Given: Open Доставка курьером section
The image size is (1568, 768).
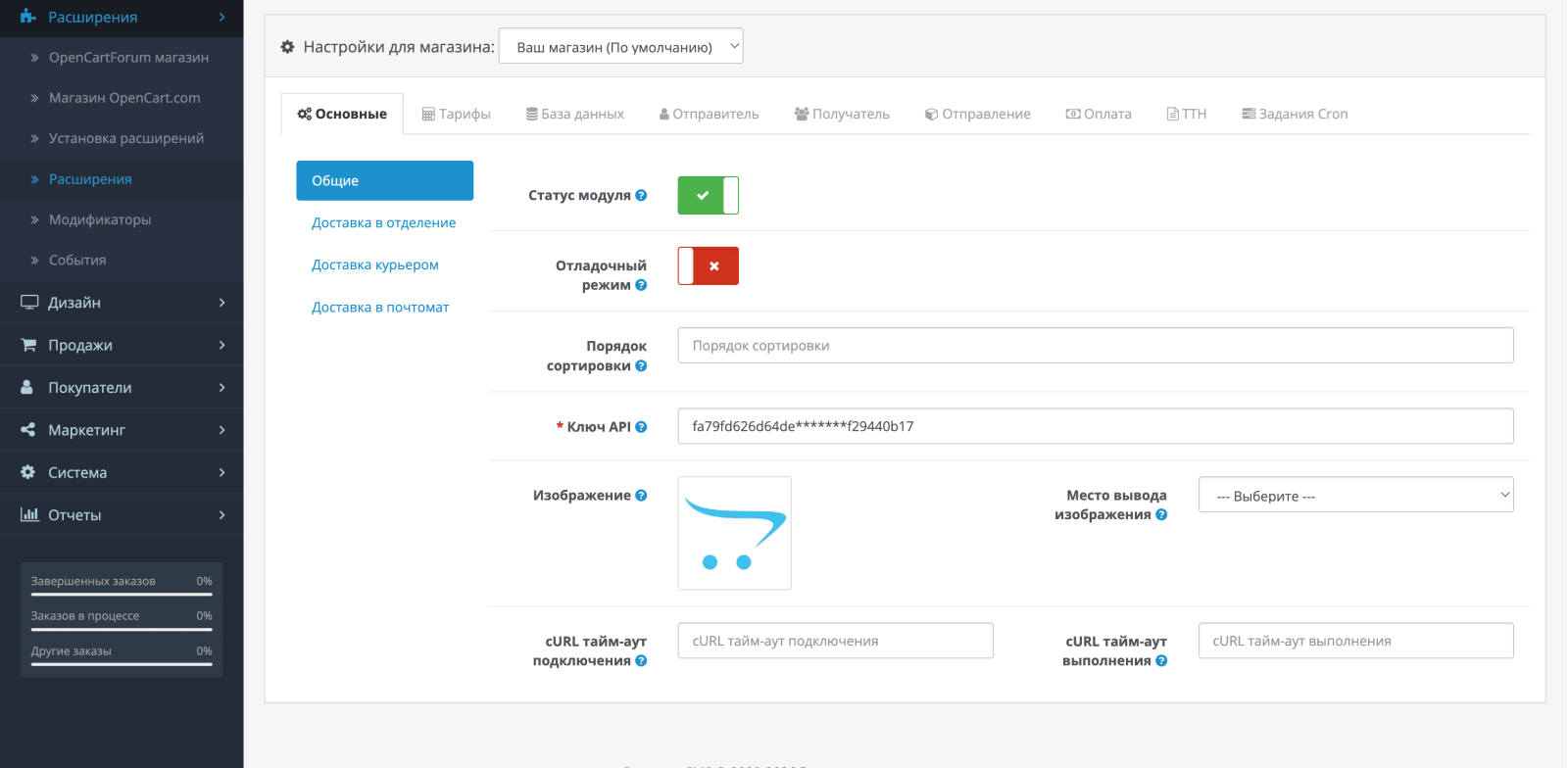Looking at the screenshot, I should click(x=375, y=264).
